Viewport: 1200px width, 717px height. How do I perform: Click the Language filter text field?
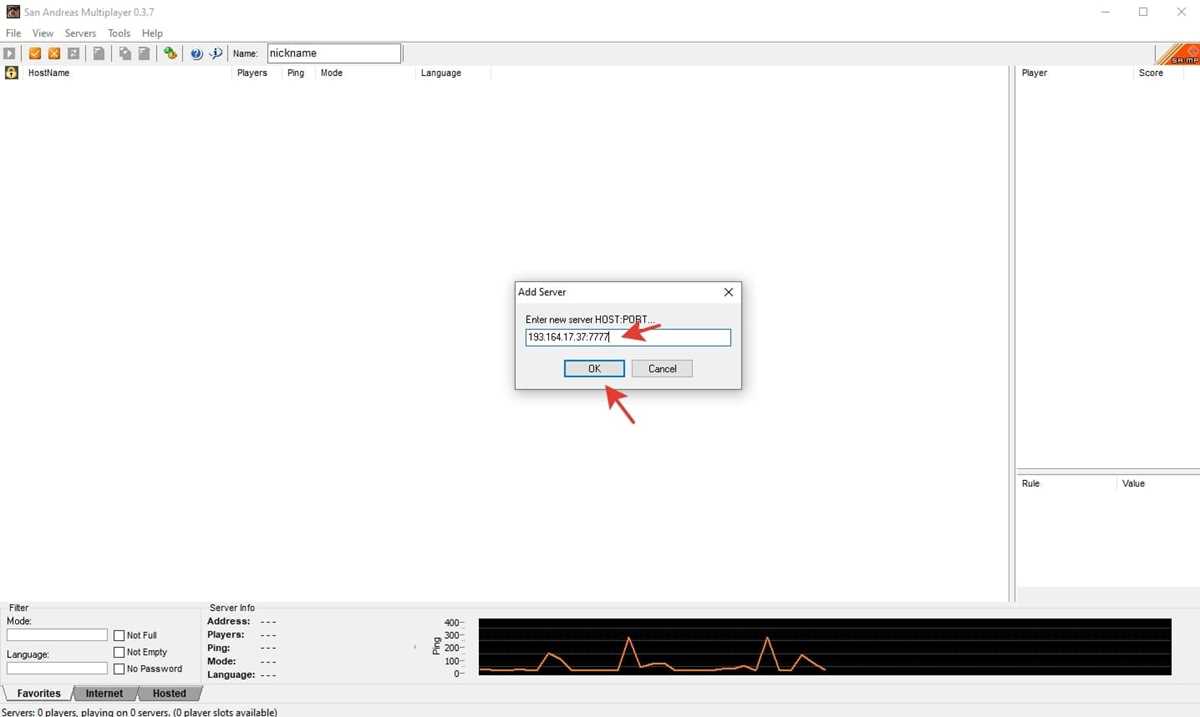pyautogui.click(x=57, y=668)
